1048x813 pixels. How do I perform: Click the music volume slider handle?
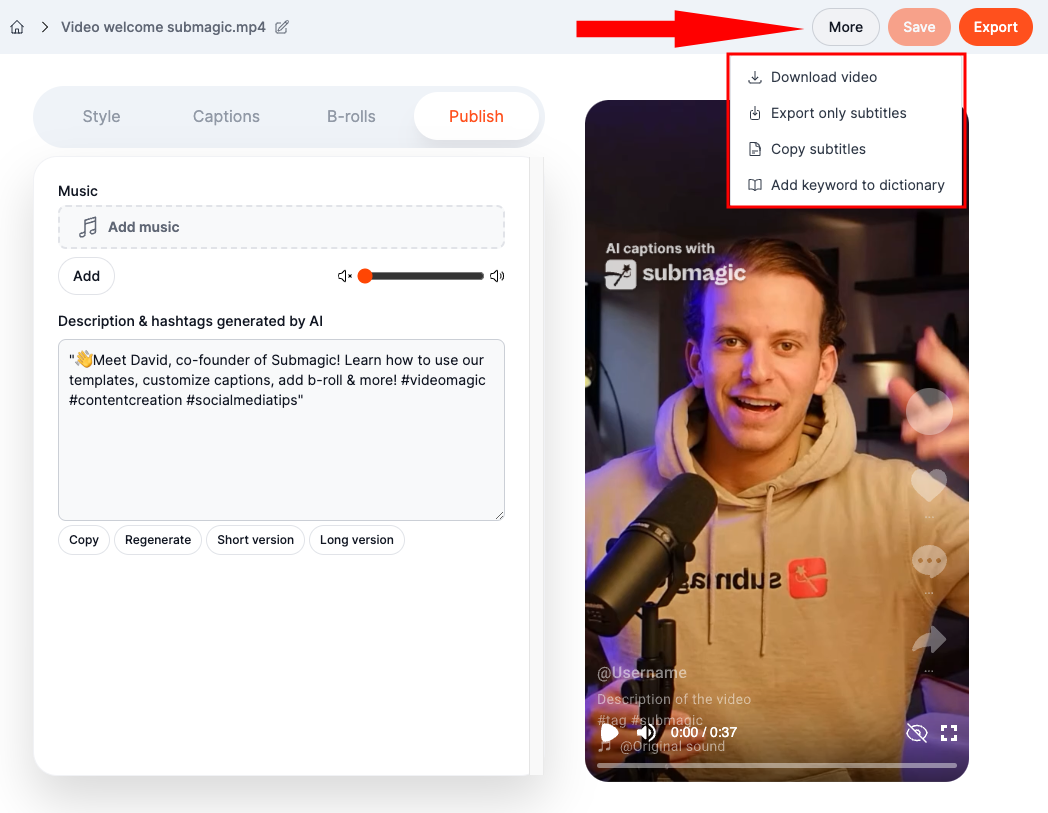pos(365,276)
